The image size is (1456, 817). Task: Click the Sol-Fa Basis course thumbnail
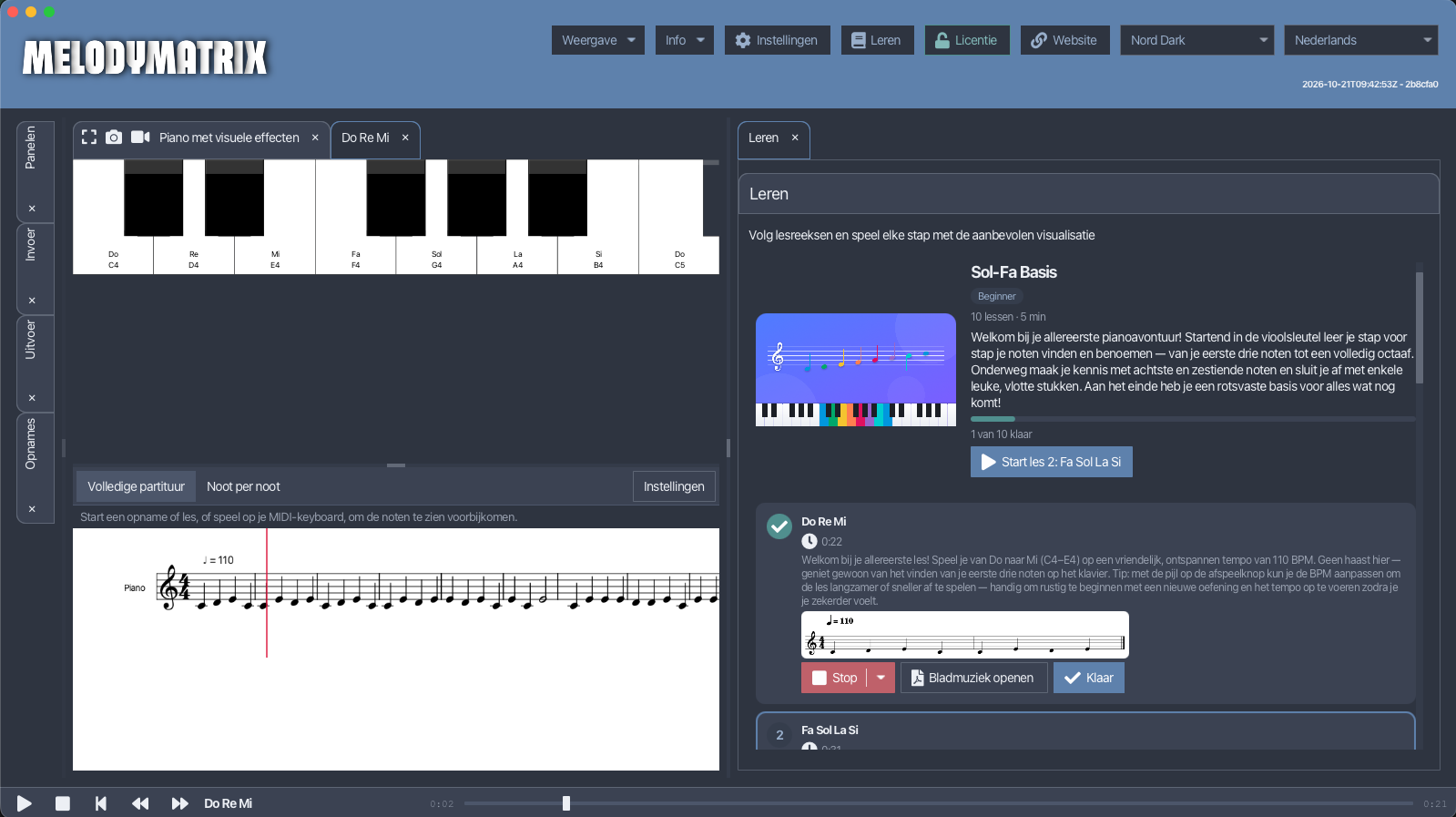point(856,370)
